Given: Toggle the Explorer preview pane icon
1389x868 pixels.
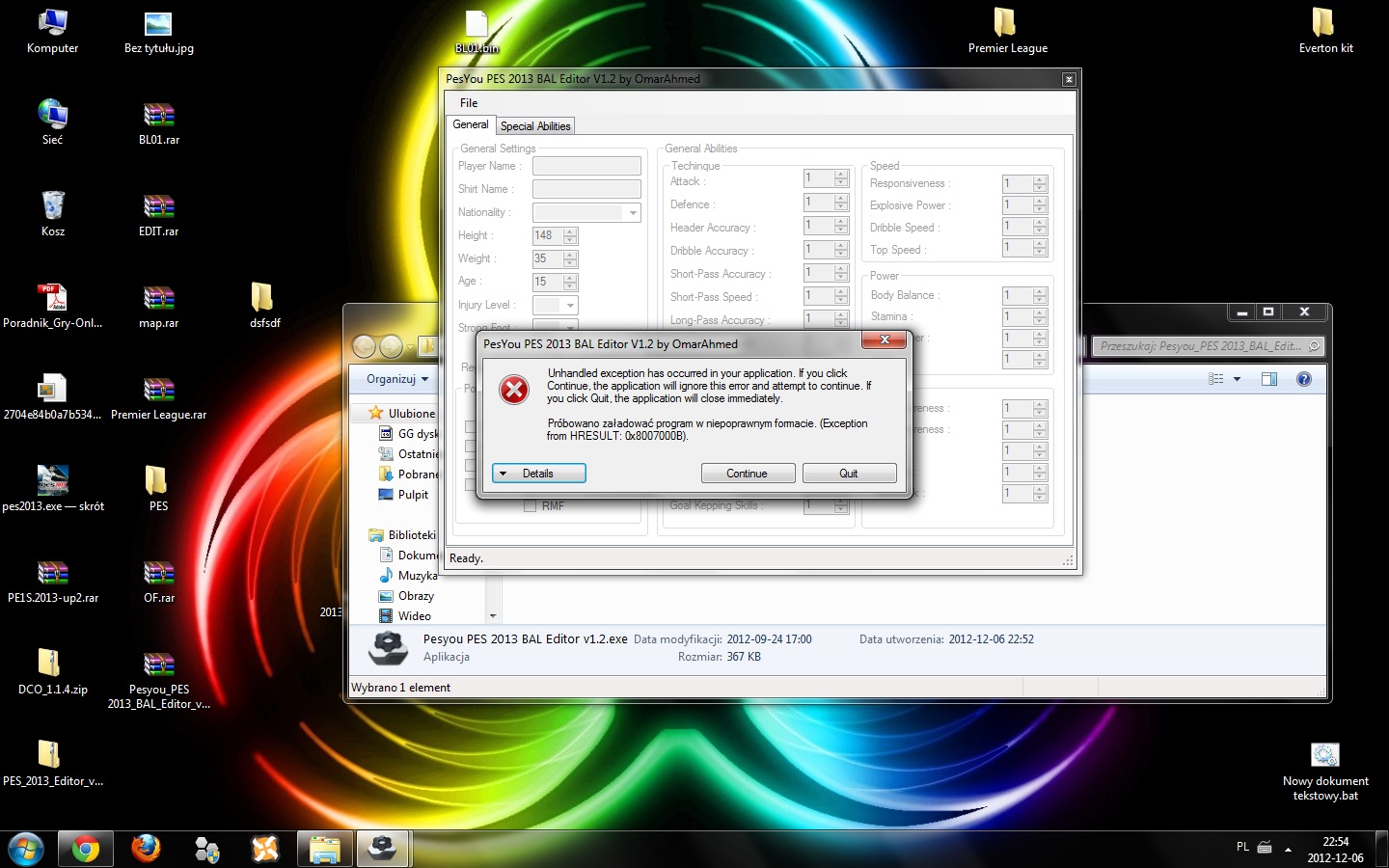Looking at the screenshot, I should pos(1269,379).
